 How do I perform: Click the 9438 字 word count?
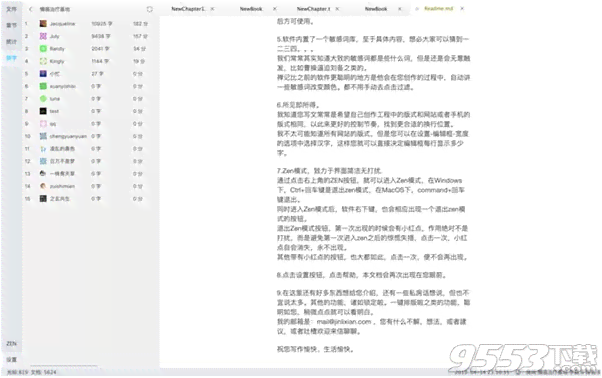tap(101, 36)
